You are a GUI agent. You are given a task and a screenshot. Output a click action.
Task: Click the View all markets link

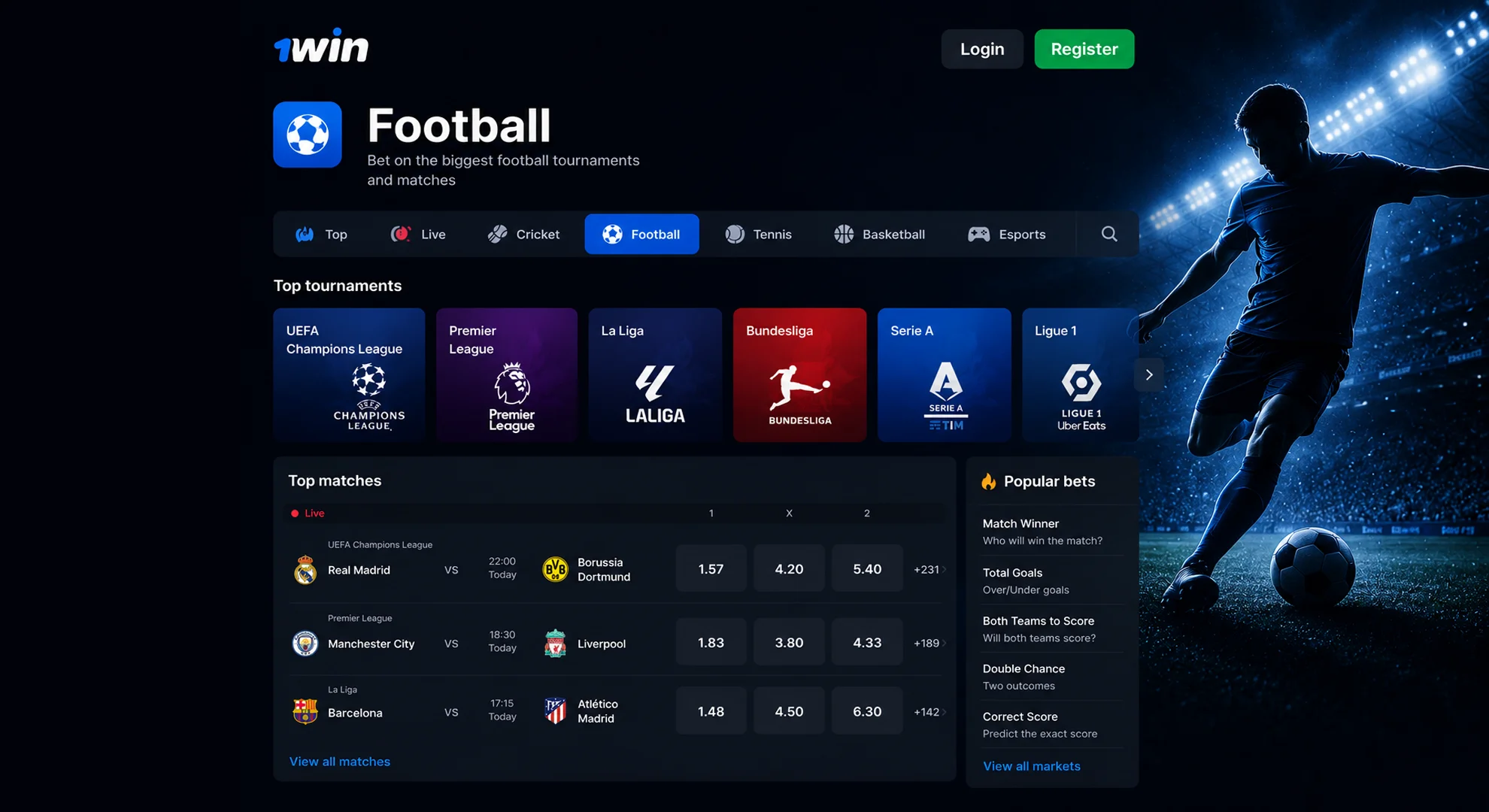point(1032,765)
